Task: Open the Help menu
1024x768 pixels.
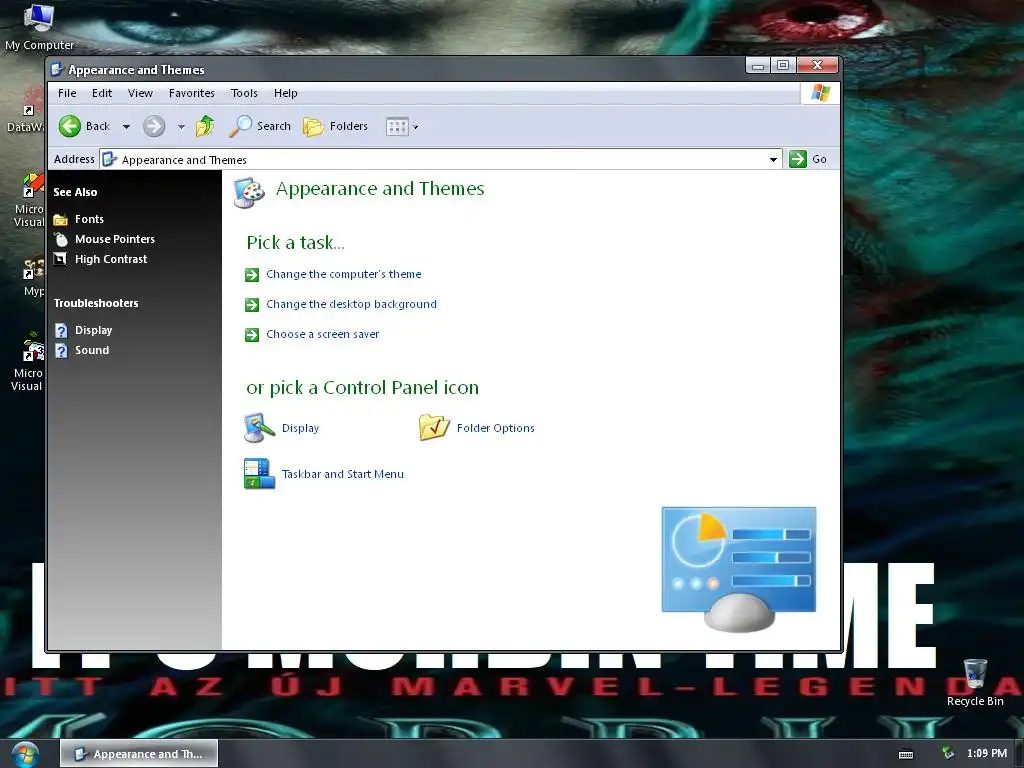Action: [x=285, y=93]
